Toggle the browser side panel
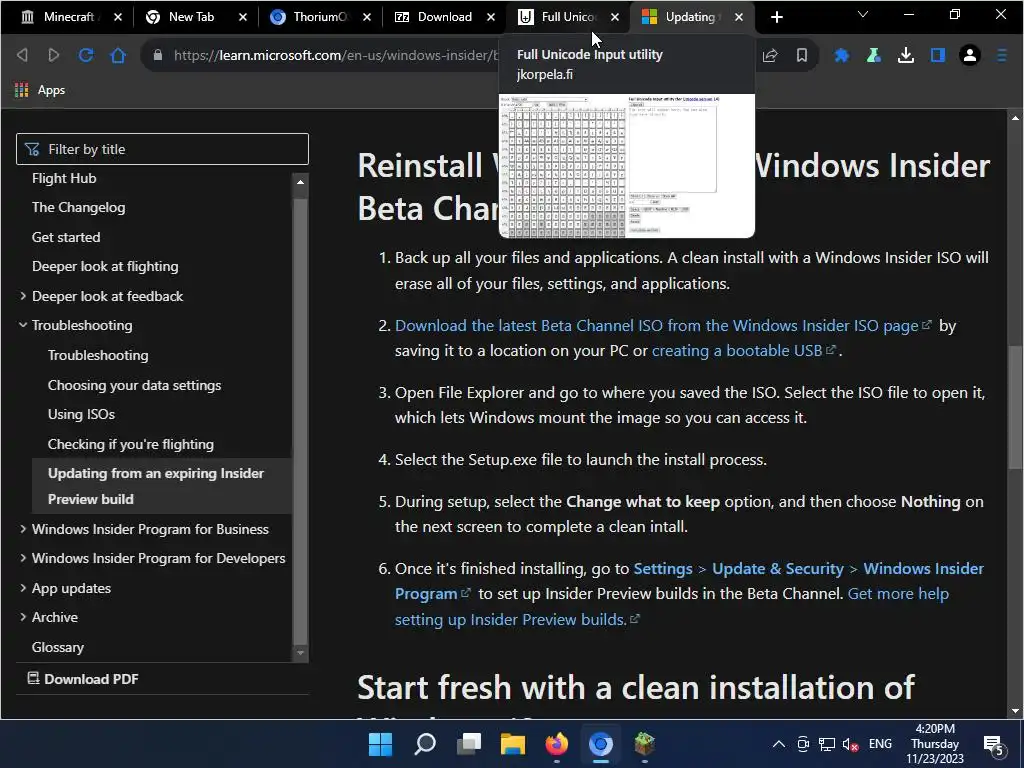Viewport: 1024px width, 768px height. [x=938, y=56]
